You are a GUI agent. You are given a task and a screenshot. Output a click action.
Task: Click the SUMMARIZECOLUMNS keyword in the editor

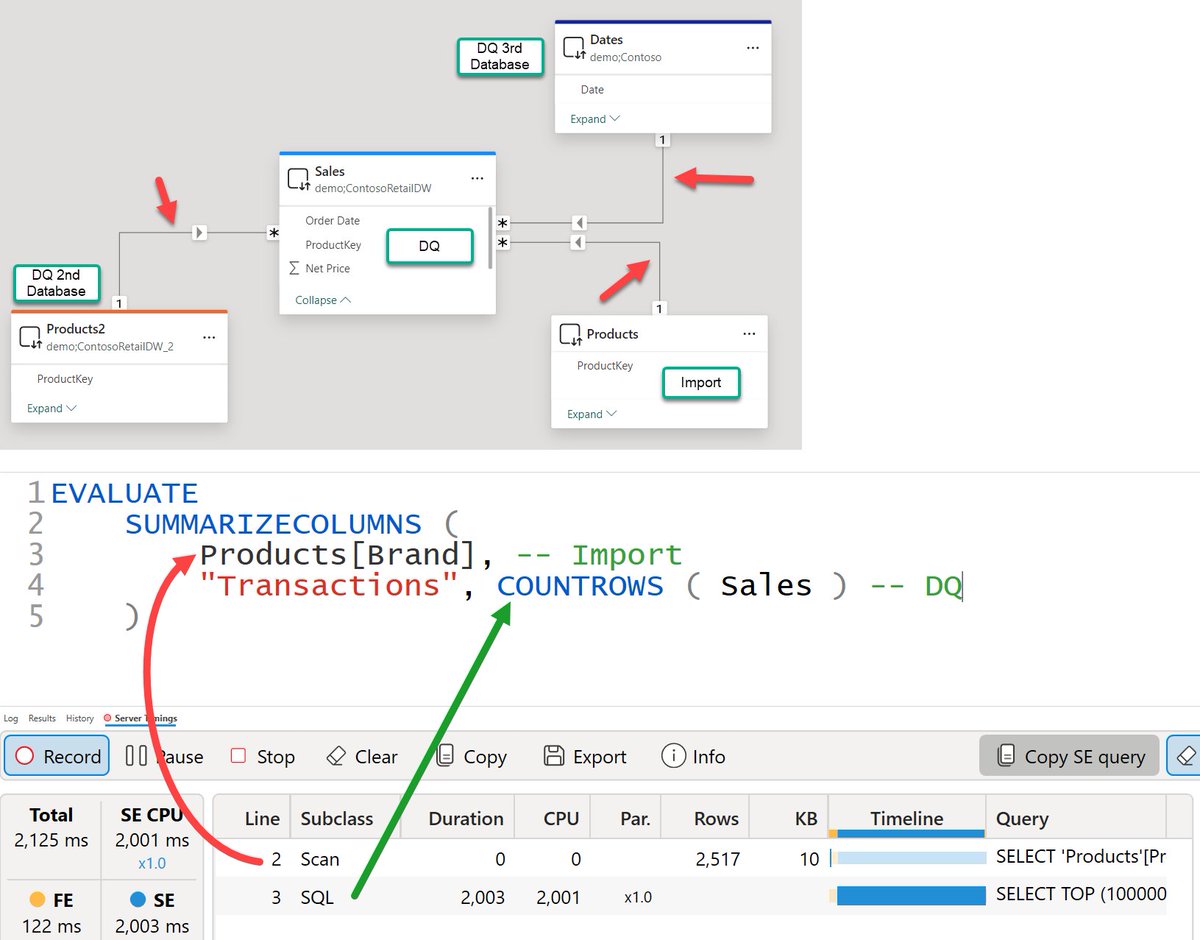(x=273, y=524)
